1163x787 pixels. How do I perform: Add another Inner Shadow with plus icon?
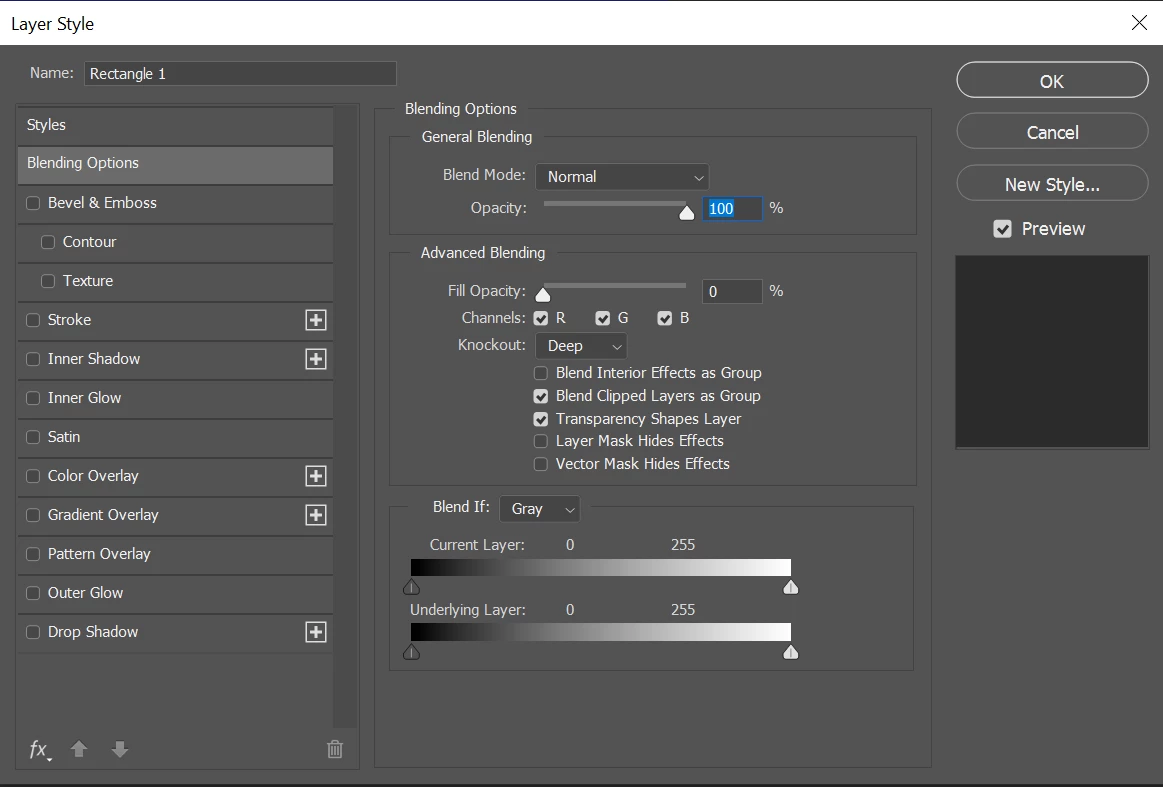point(316,359)
